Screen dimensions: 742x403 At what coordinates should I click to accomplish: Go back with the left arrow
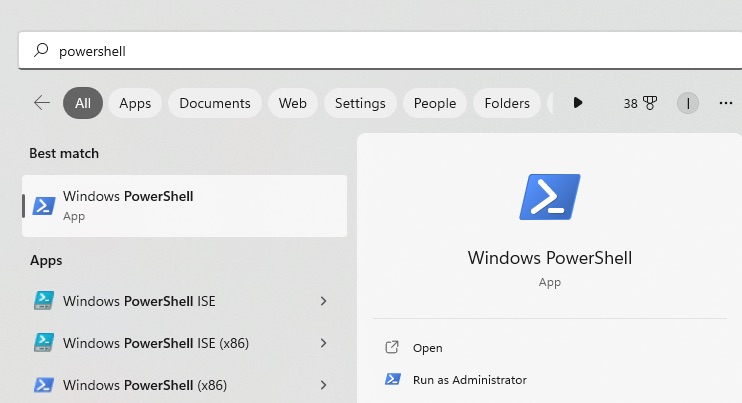click(x=42, y=103)
